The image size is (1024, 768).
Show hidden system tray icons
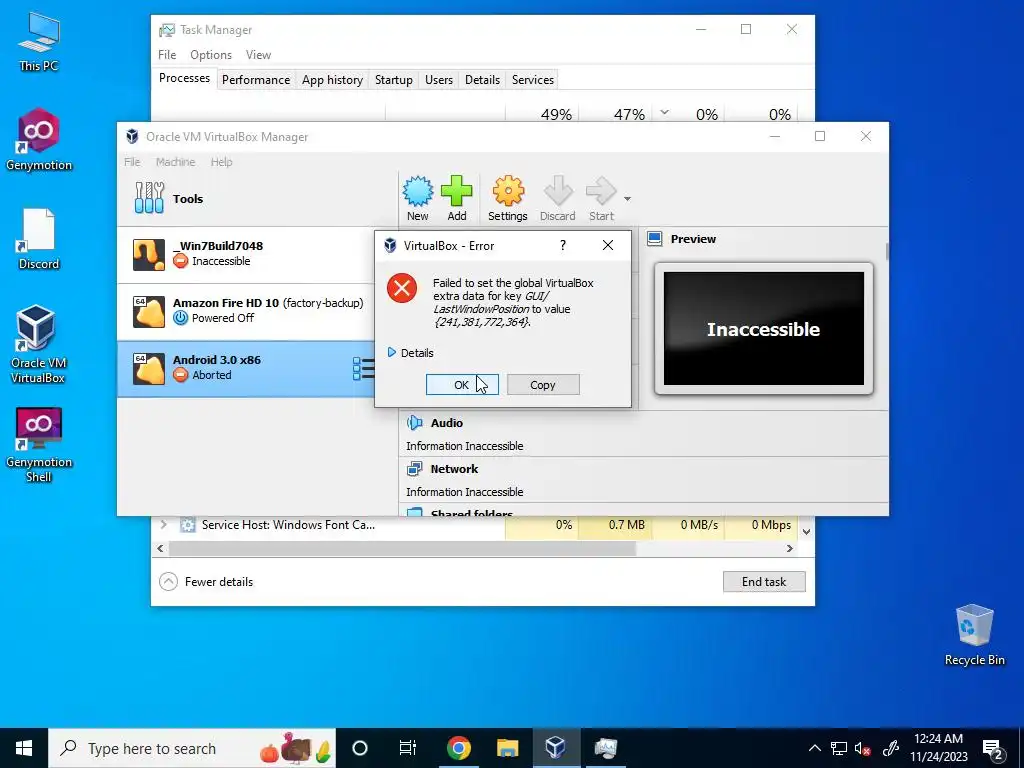click(x=814, y=748)
